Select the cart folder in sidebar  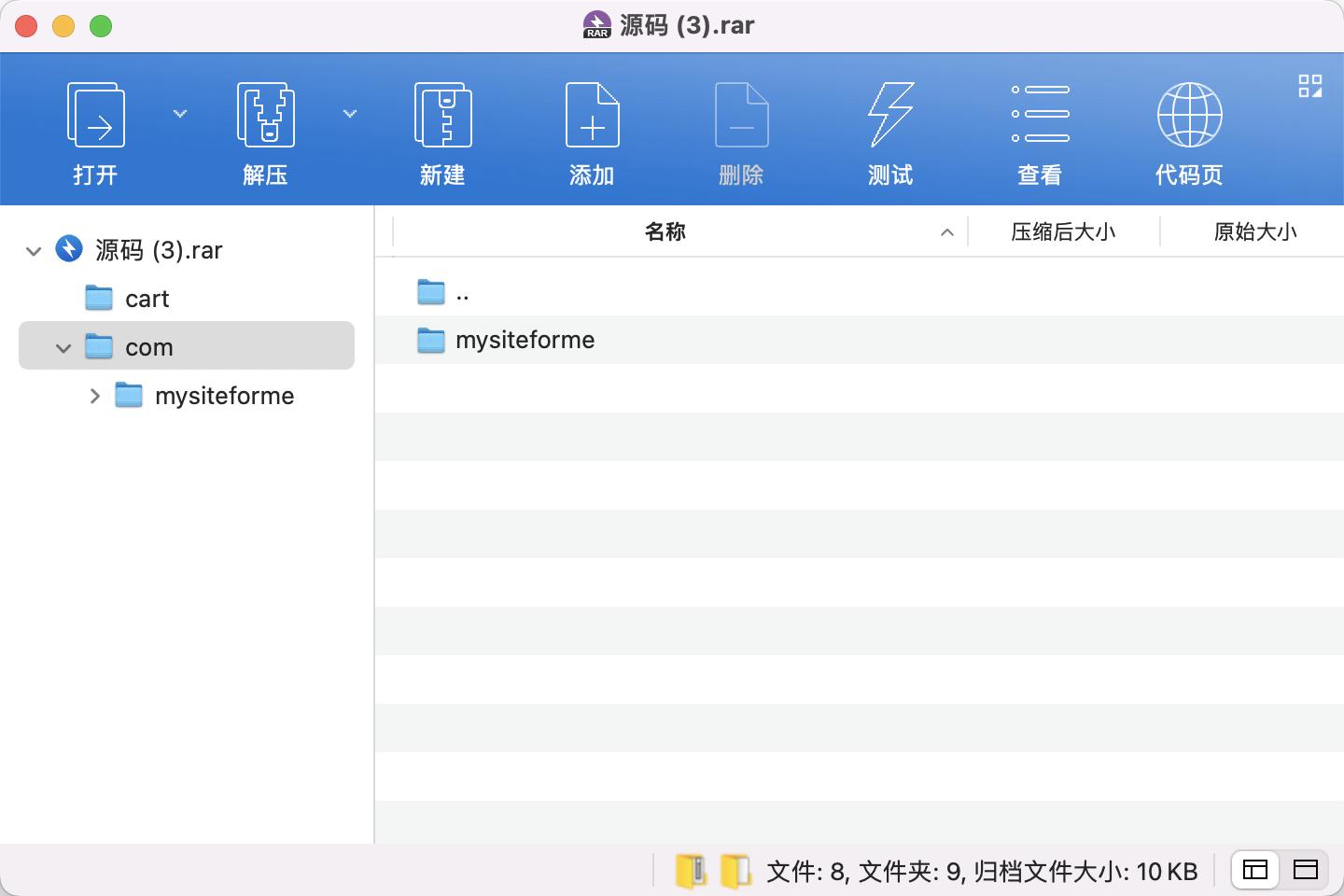tap(147, 298)
